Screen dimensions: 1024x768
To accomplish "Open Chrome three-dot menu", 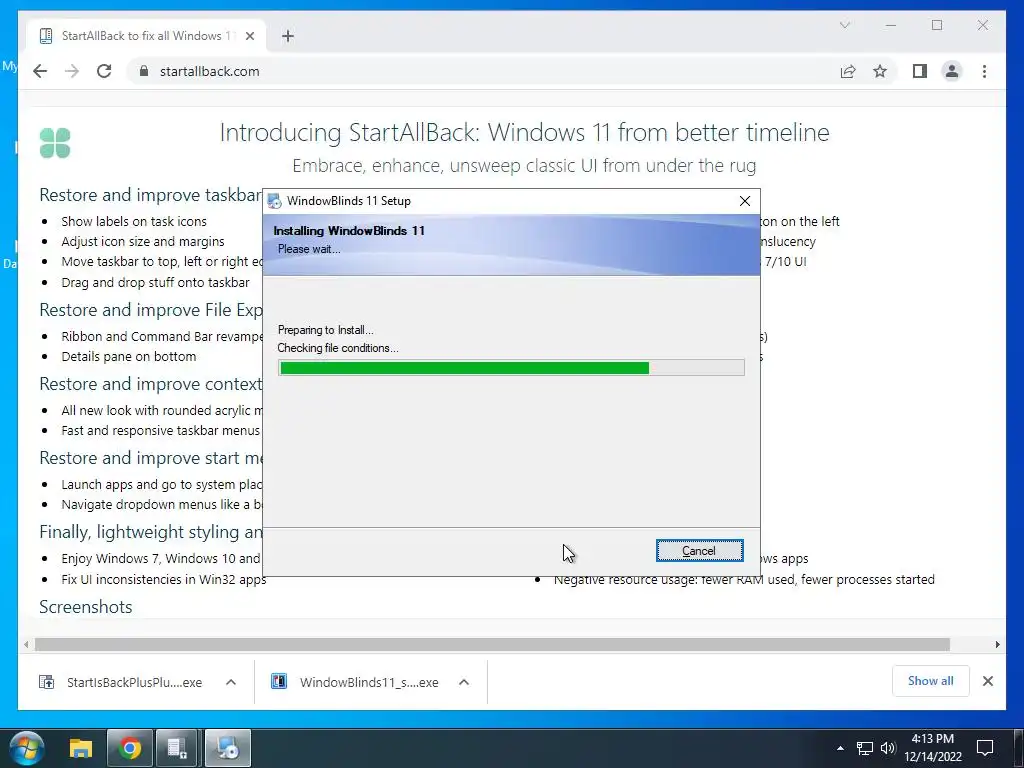I will (984, 71).
